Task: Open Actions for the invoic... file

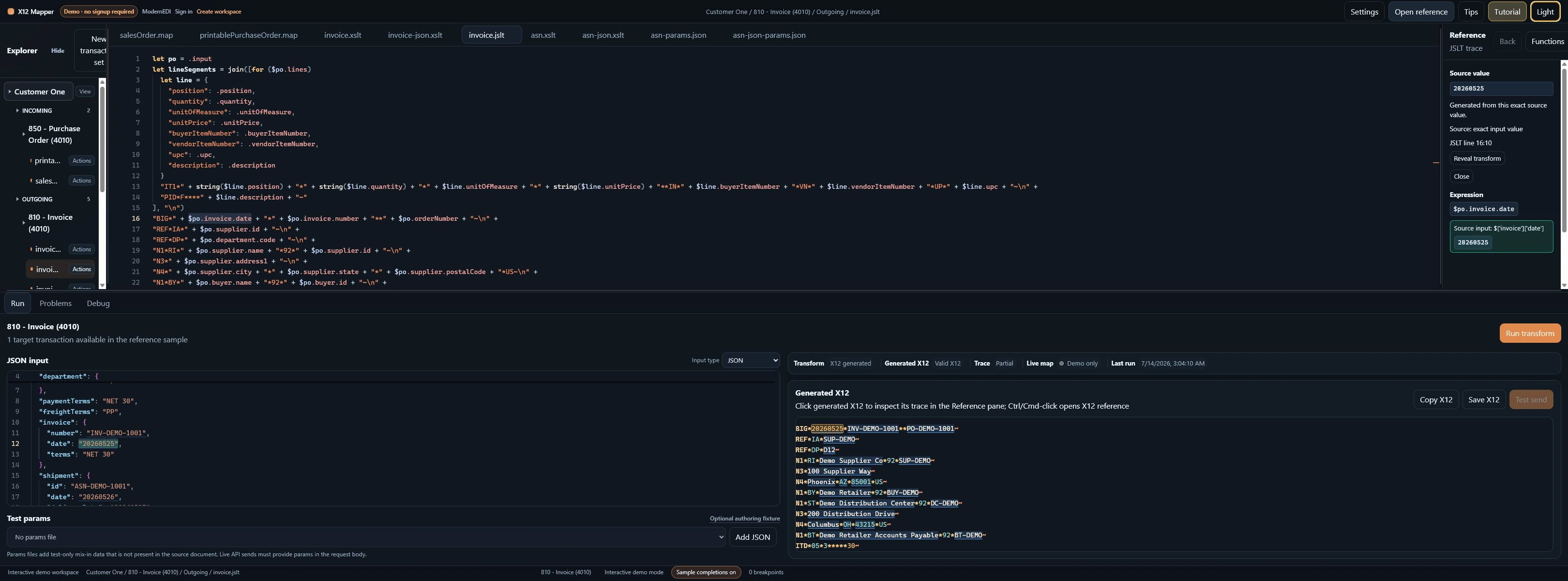Action: [82, 249]
